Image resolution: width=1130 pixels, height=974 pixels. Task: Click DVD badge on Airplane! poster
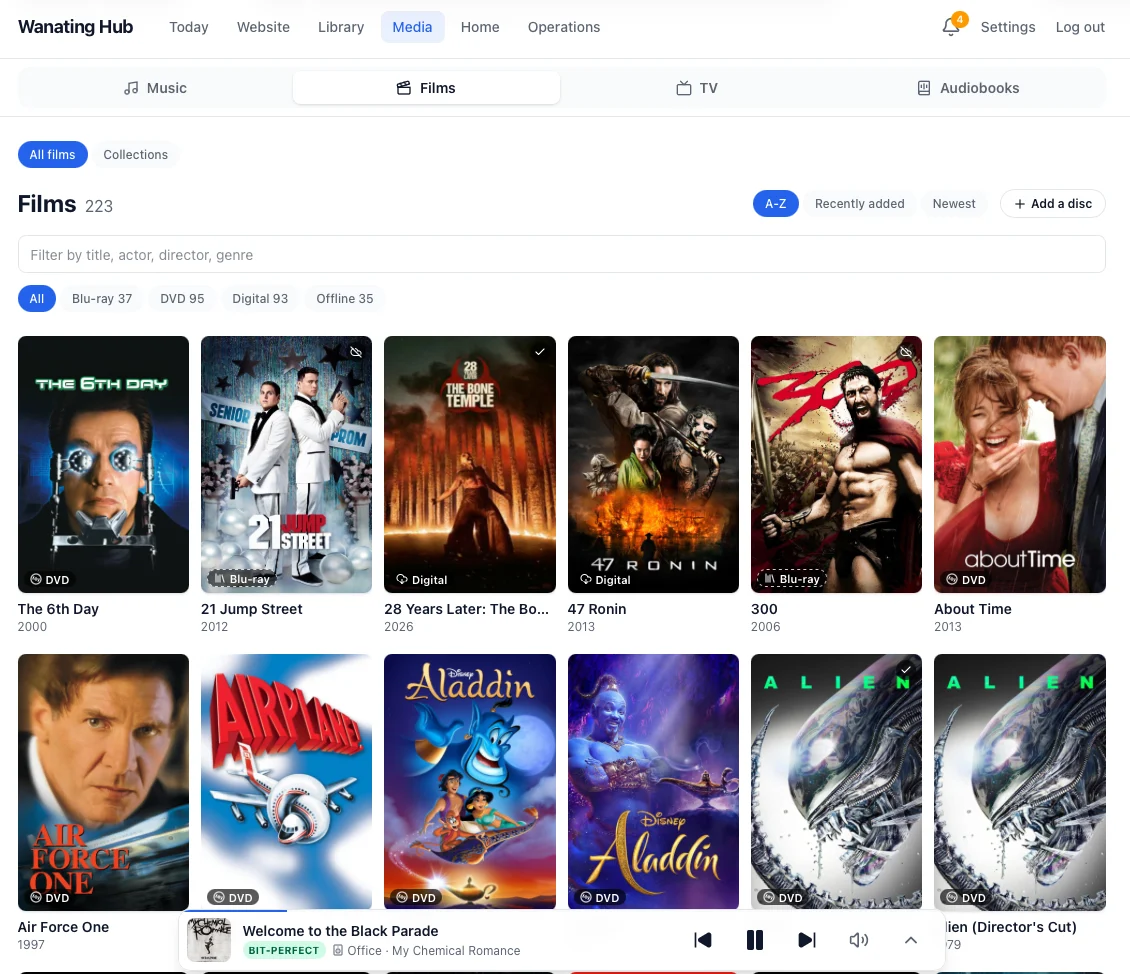click(x=233, y=898)
